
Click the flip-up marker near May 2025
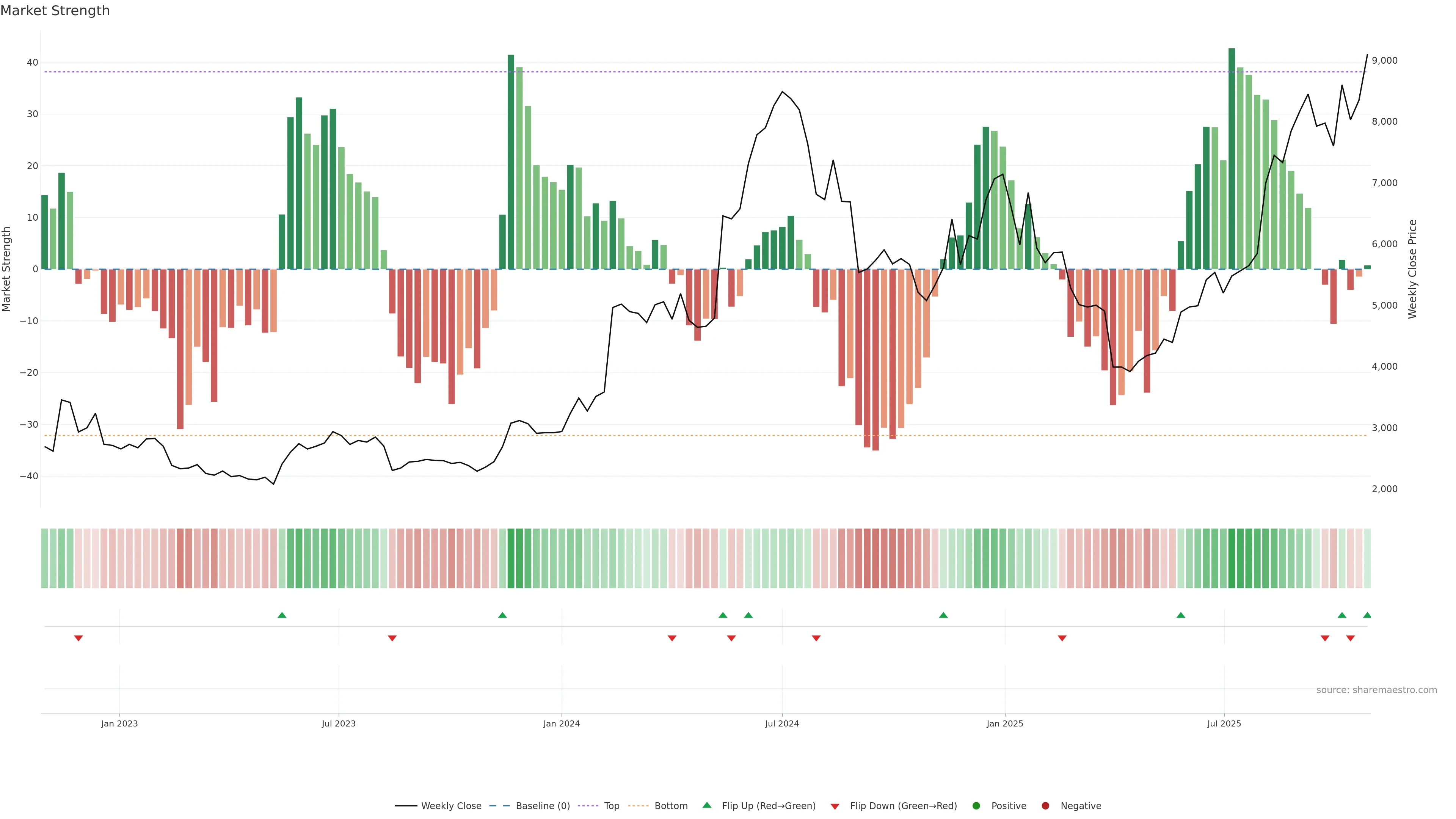coord(1181,615)
